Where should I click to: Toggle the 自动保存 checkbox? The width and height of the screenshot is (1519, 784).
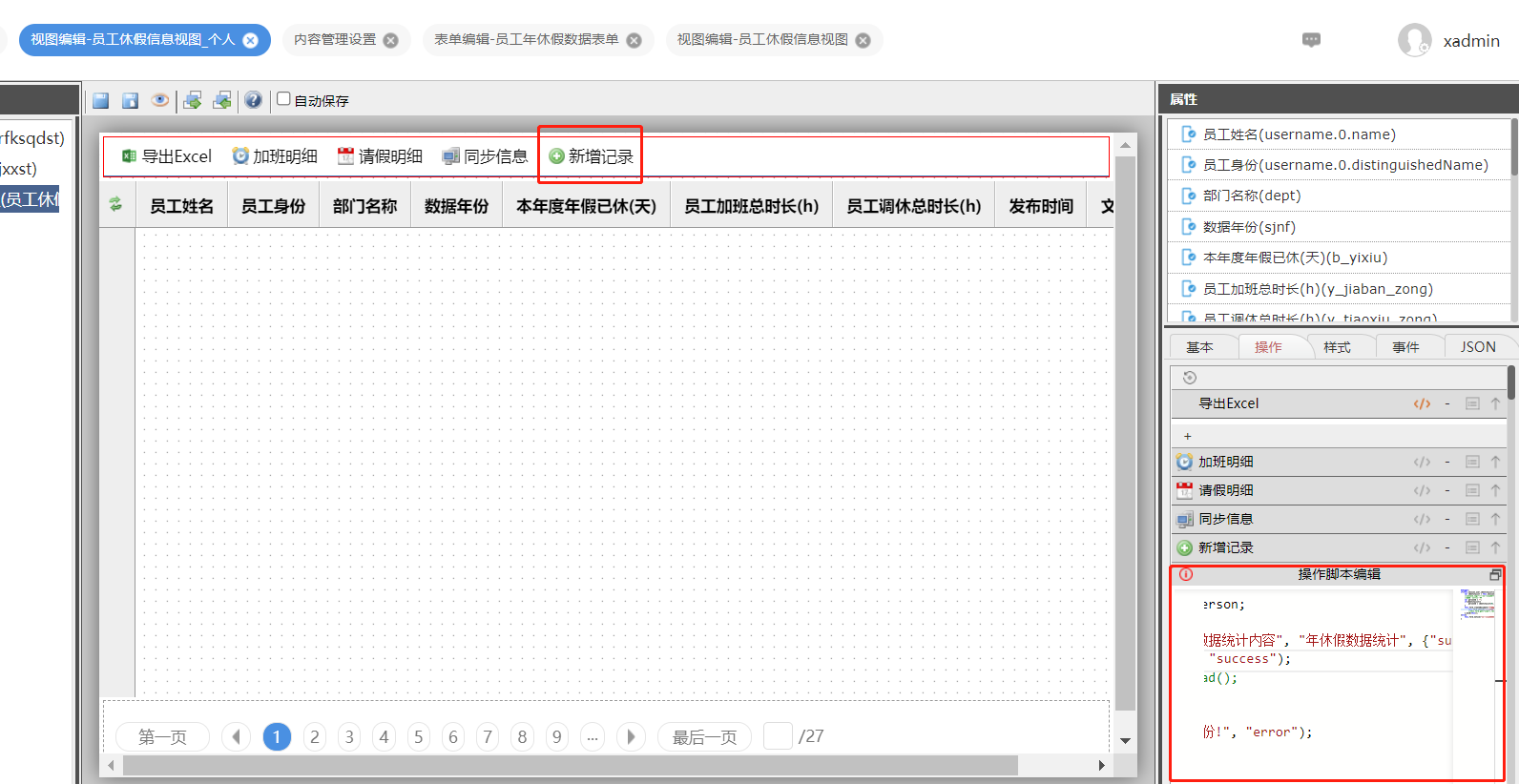[283, 99]
